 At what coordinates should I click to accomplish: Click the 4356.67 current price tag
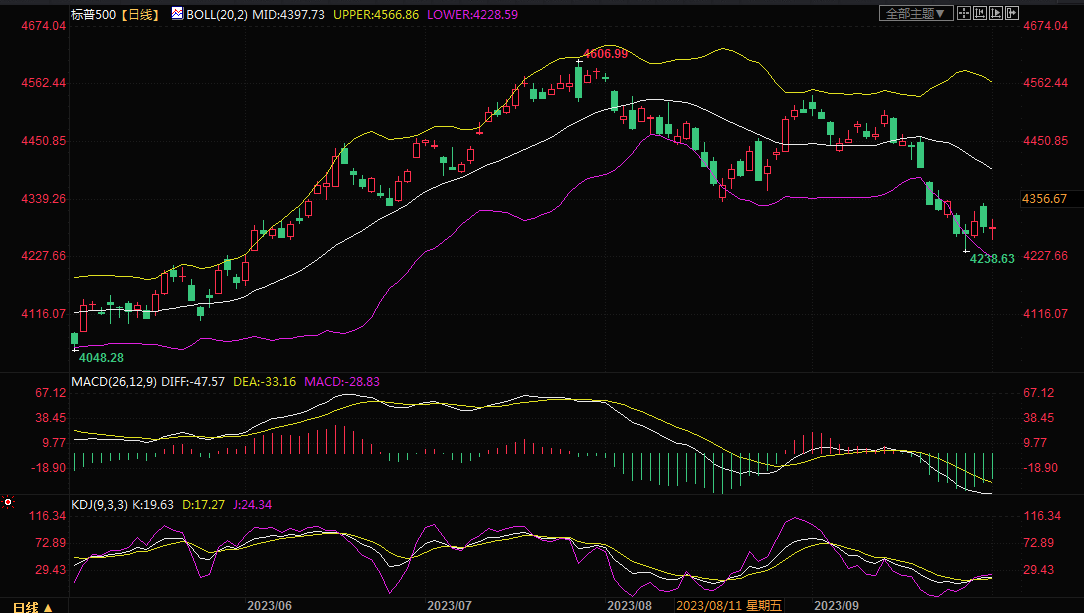click(x=1044, y=199)
